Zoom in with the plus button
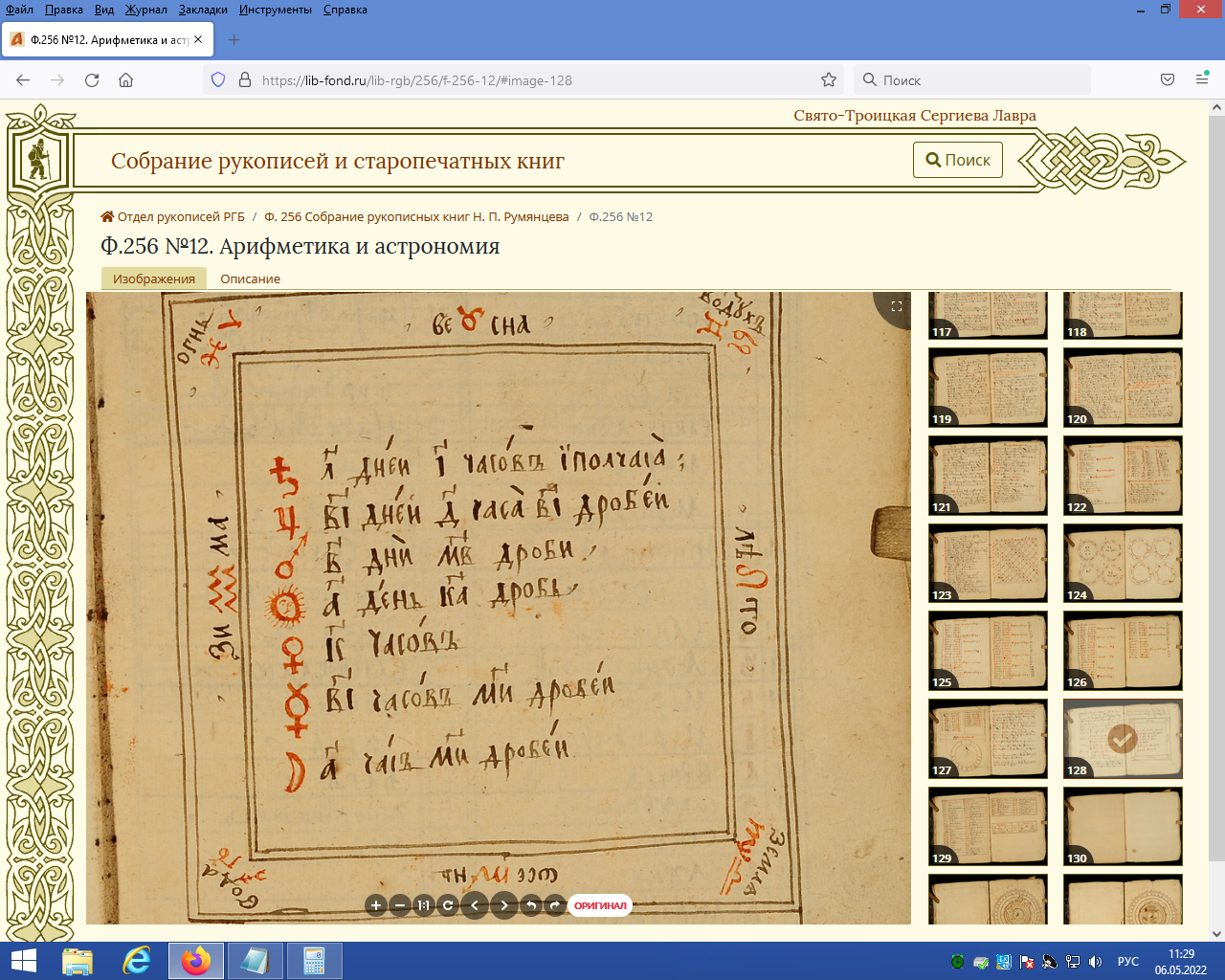The width and height of the screenshot is (1225, 980). click(376, 905)
